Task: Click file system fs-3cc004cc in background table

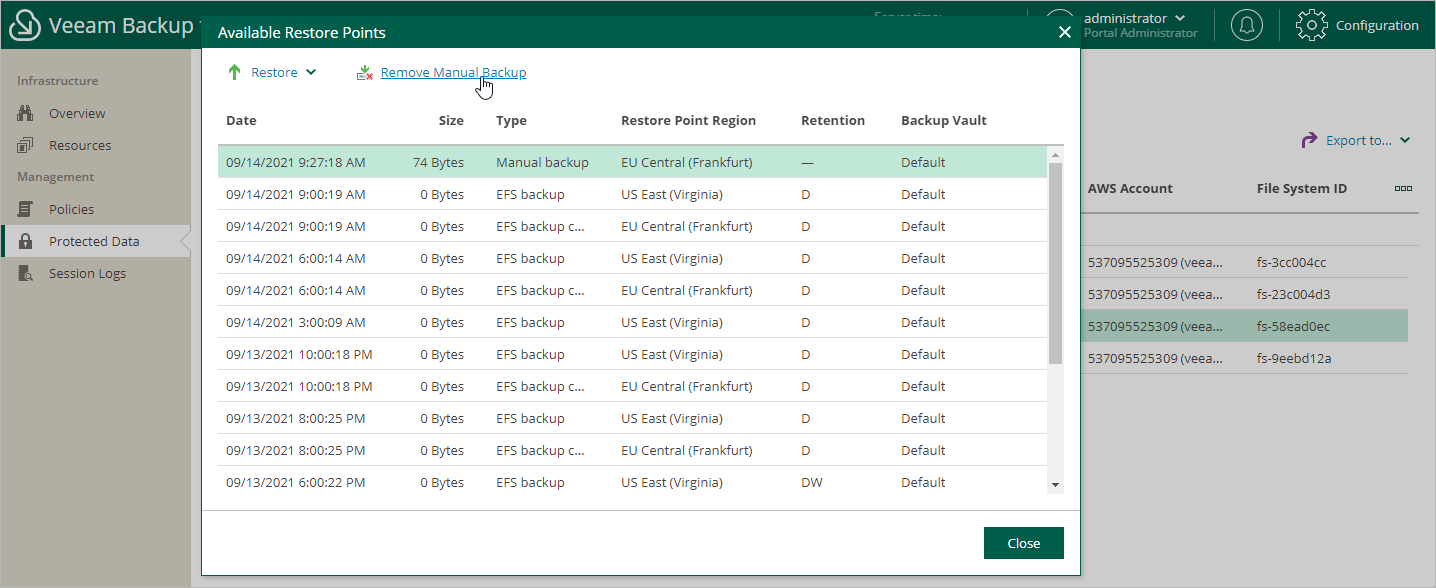Action: coord(1293,262)
